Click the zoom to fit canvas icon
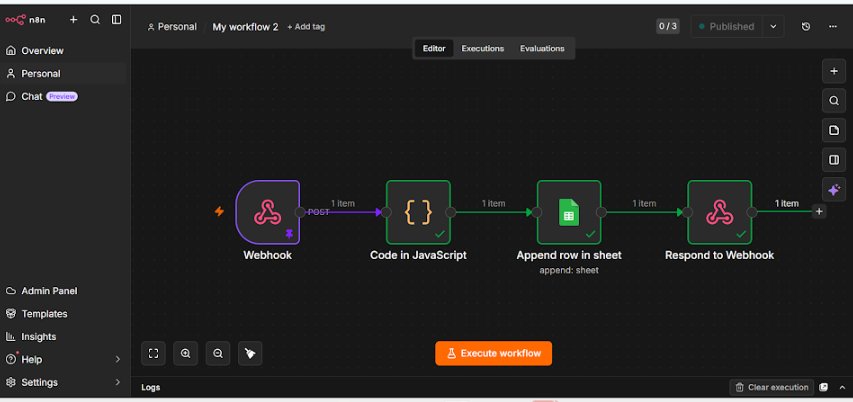The width and height of the screenshot is (853, 402). [x=153, y=354]
